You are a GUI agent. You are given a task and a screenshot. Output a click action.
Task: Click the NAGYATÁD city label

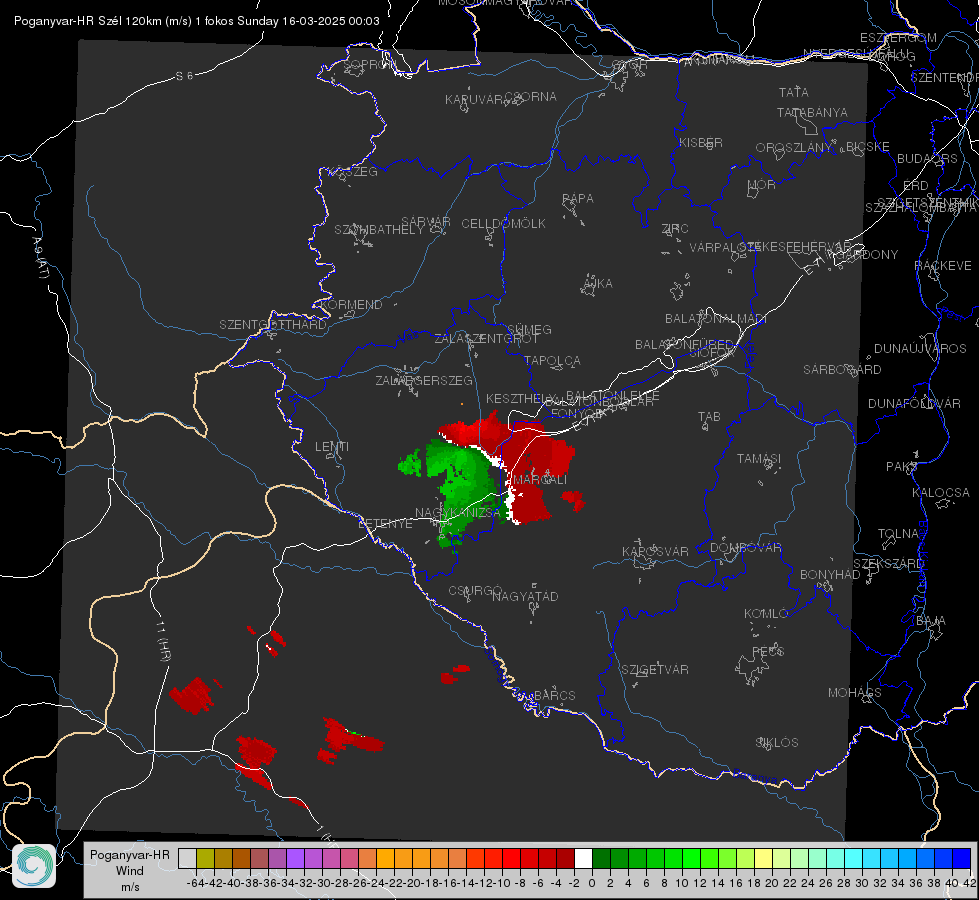click(525, 596)
